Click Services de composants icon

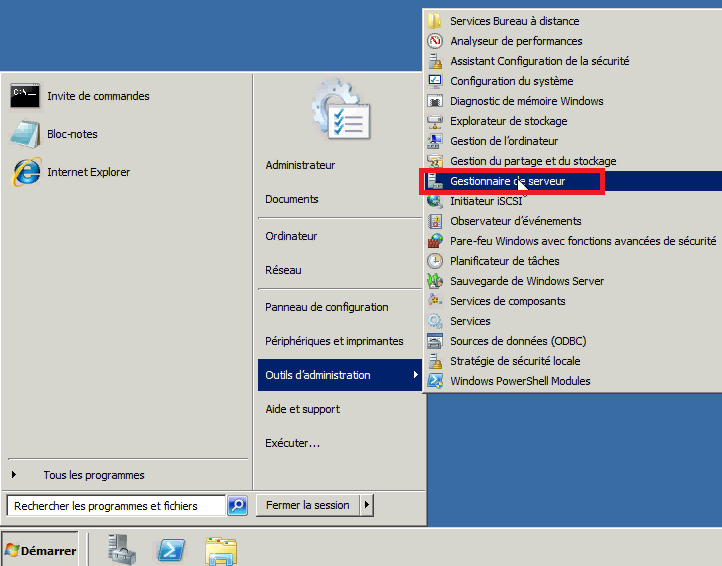click(x=435, y=301)
